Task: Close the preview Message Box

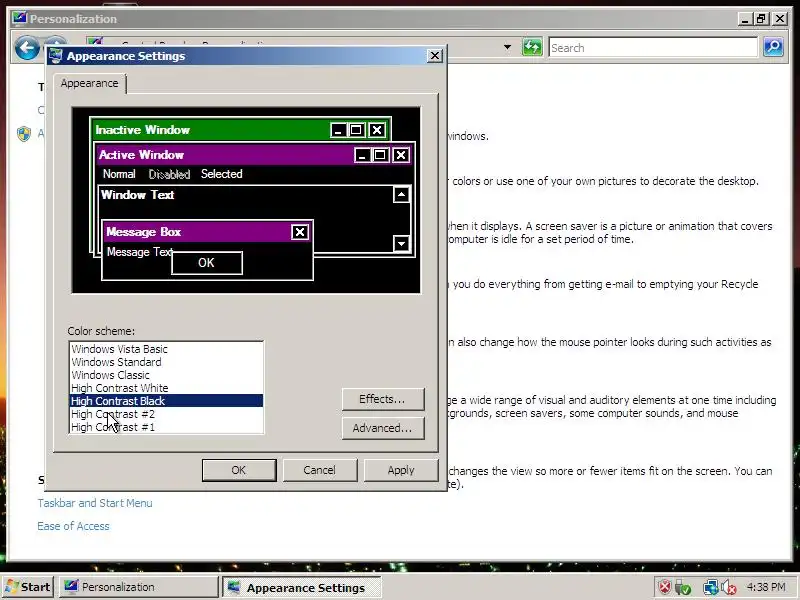Action: click(x=300, y=232)
